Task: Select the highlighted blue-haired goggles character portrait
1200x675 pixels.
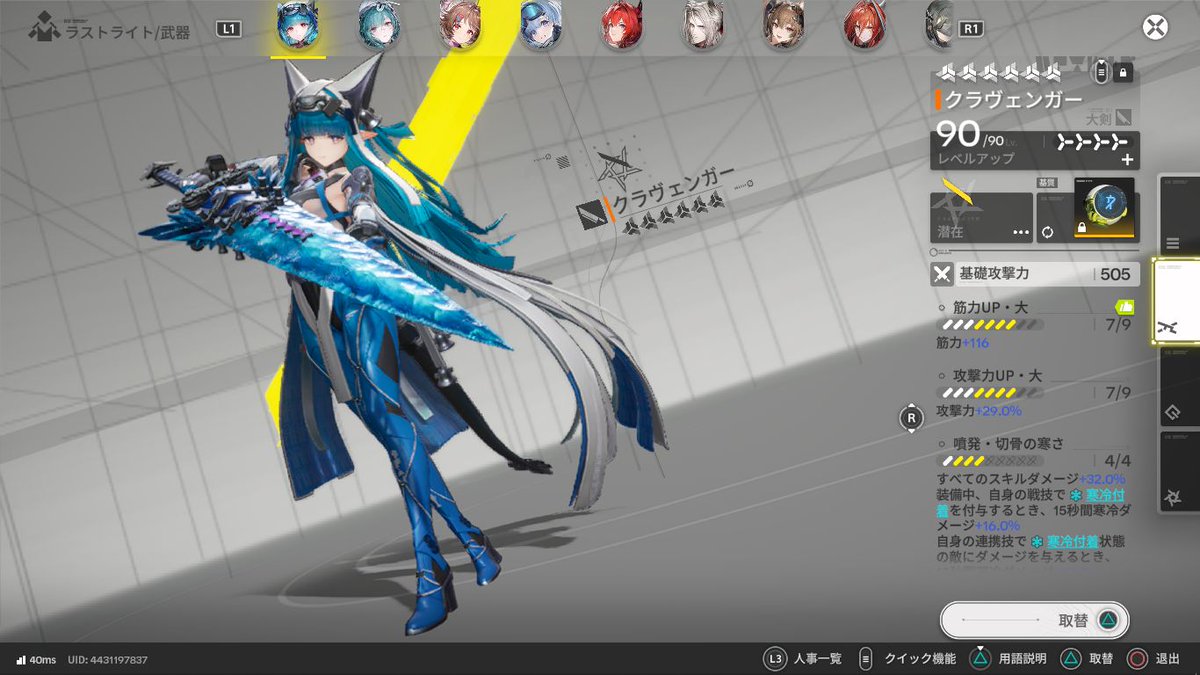Action: [x=297, y=27]
